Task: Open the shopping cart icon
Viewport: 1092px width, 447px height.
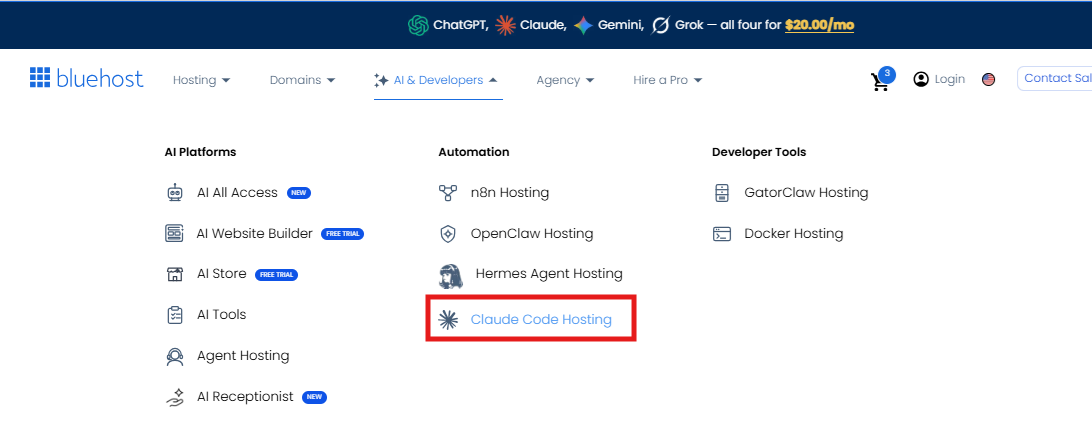Action: point(880,82)
